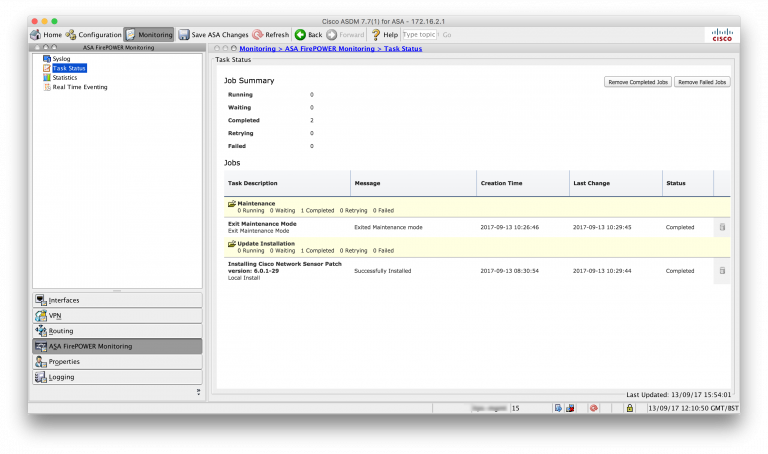
Task: Expand navigation pane options arrow
Action: (198, 392)
